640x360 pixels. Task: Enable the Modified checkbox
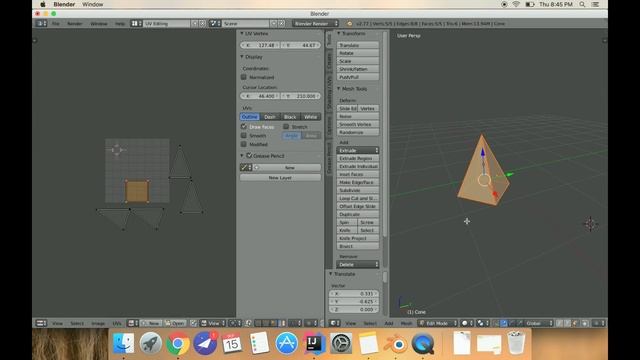point(244,144)
